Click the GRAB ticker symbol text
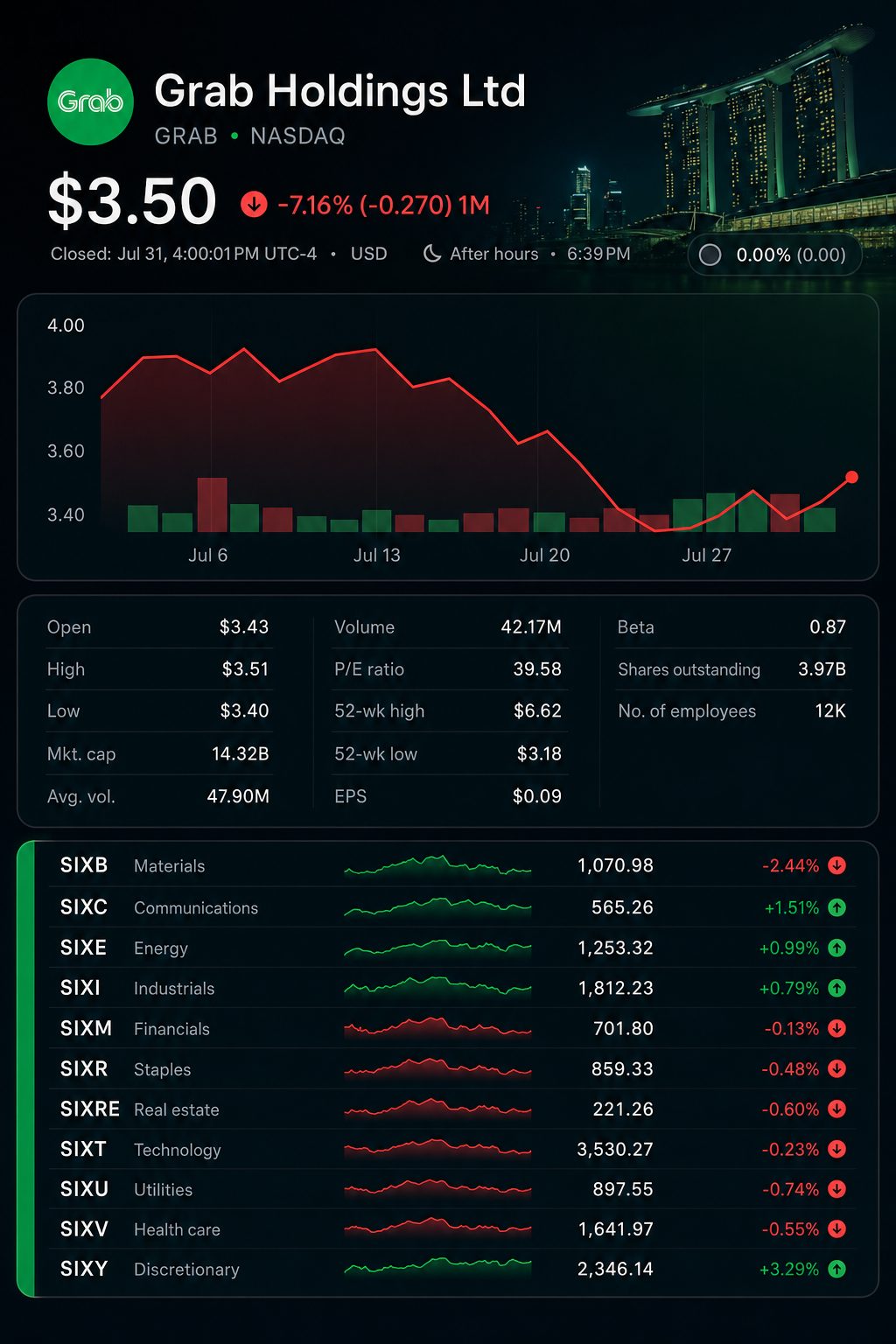 186,136
